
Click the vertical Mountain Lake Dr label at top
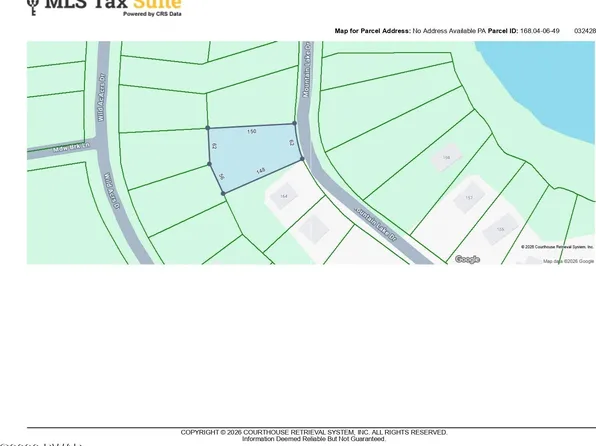pos(307,70)
